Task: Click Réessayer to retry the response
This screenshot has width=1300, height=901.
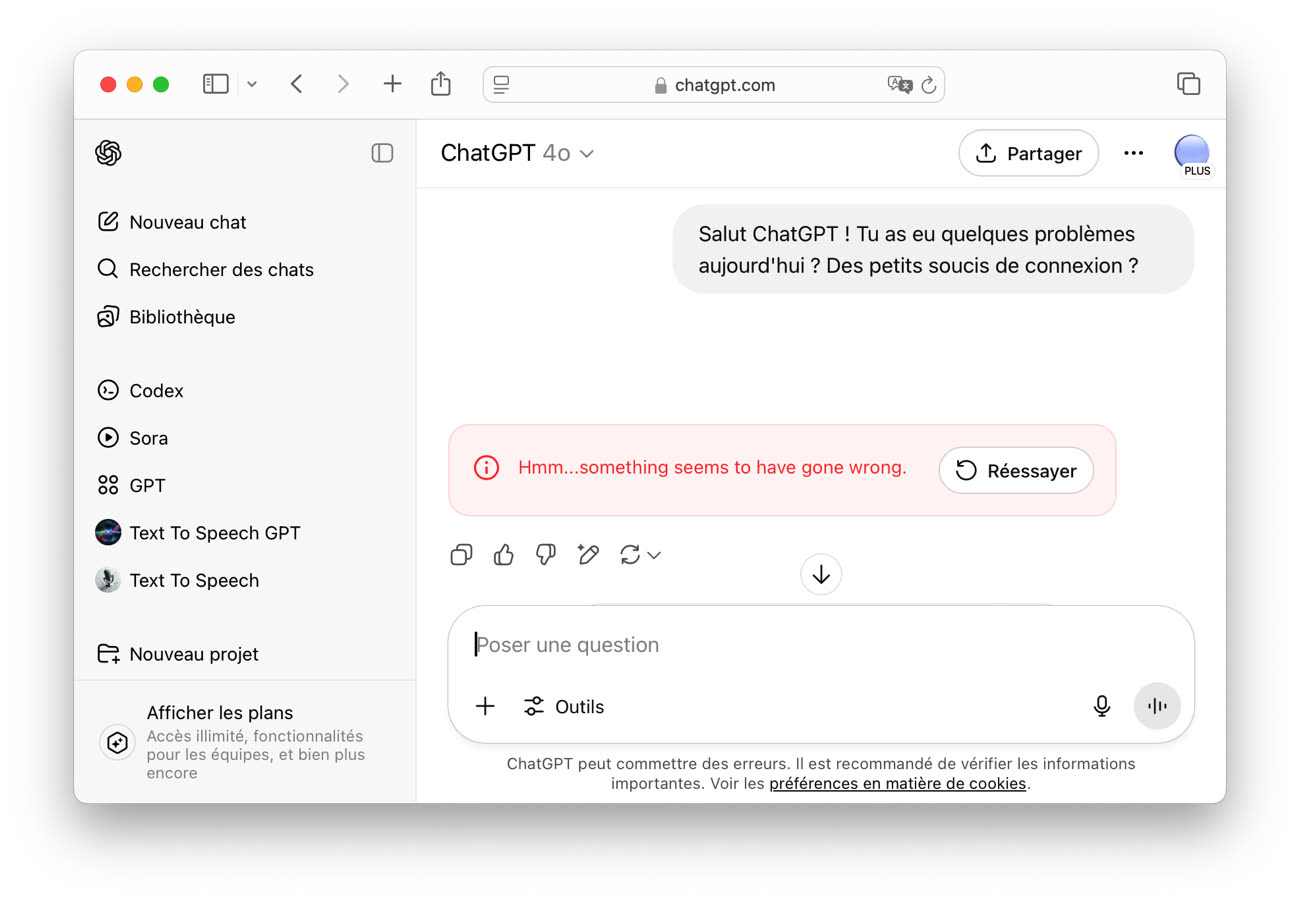Action: pyautogui.click(x=1016, y=471)
